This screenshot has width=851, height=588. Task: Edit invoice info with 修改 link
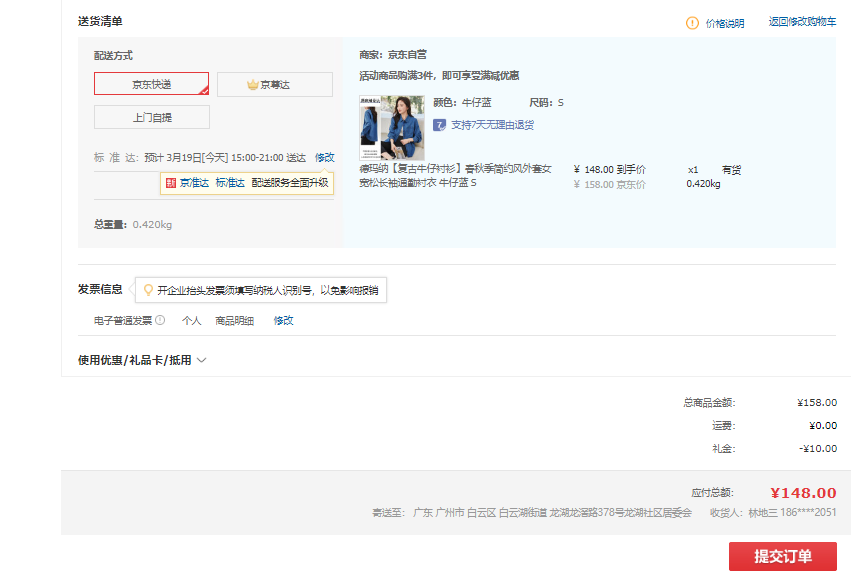pyautogui.click(x=284, y=321)
